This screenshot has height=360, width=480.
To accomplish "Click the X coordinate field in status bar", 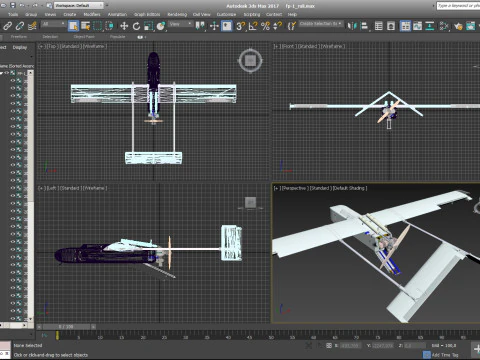I will 350,346.
